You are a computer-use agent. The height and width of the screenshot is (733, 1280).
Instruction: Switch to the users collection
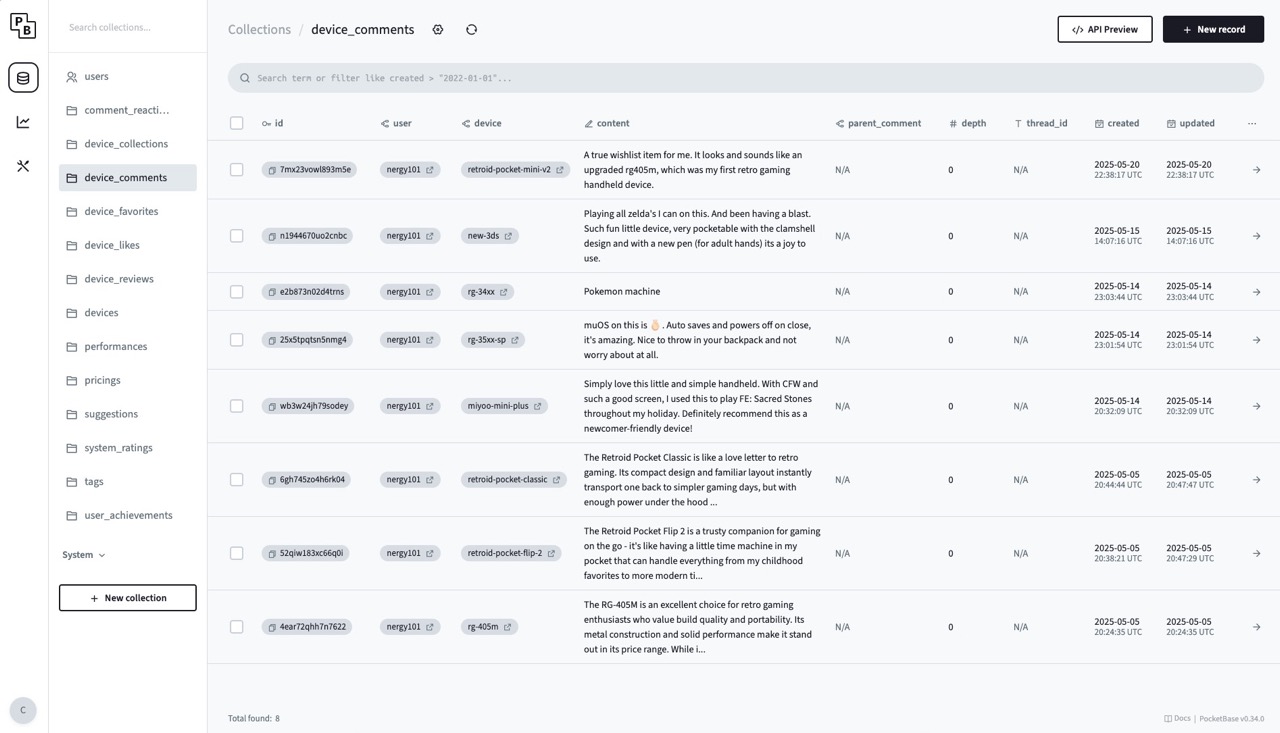coord(97,77)
